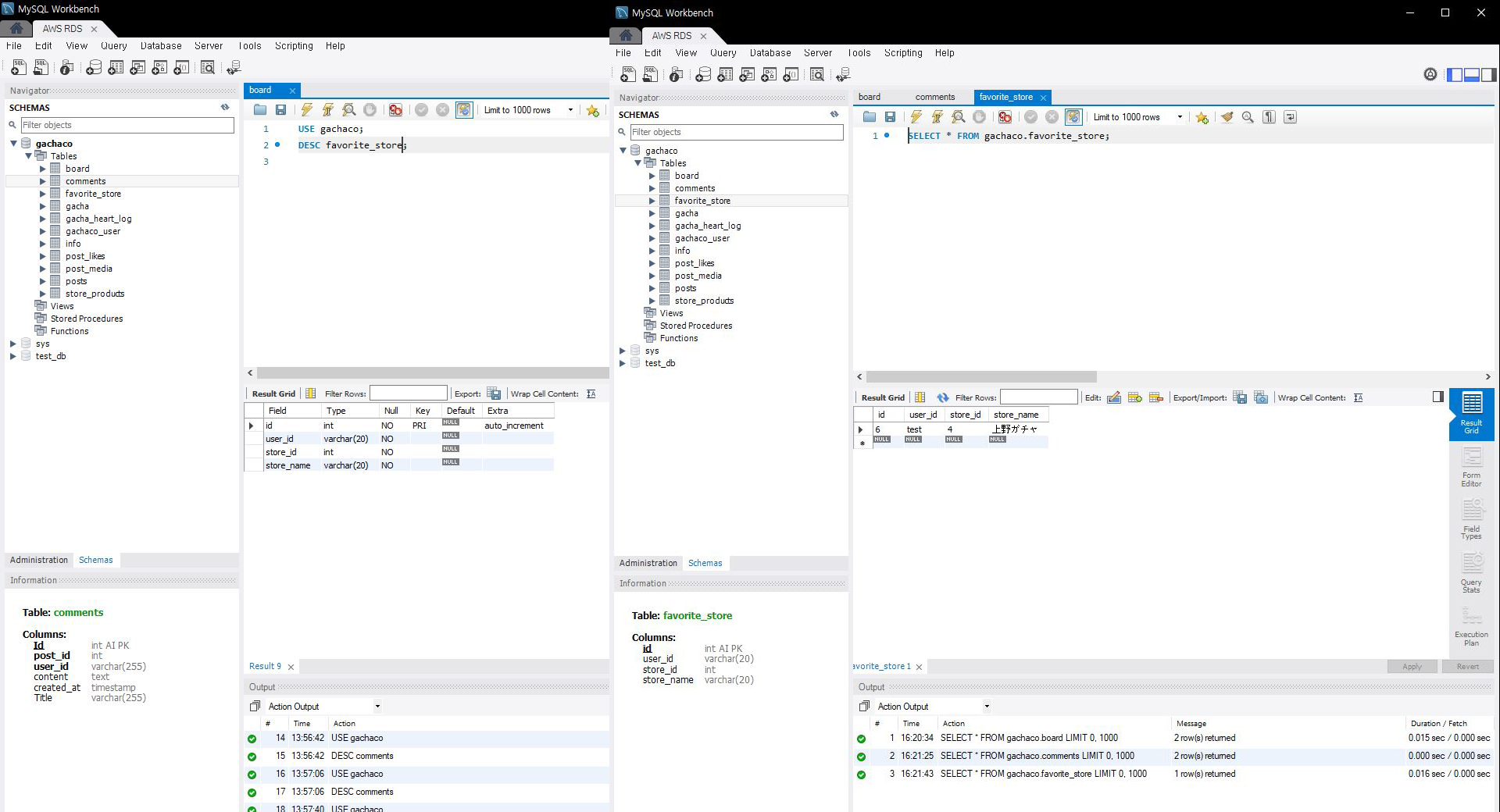This screenshot has width=1500, height=812.
Task: Click Filter Rows input in right window grid
Action: [1038, 397]
